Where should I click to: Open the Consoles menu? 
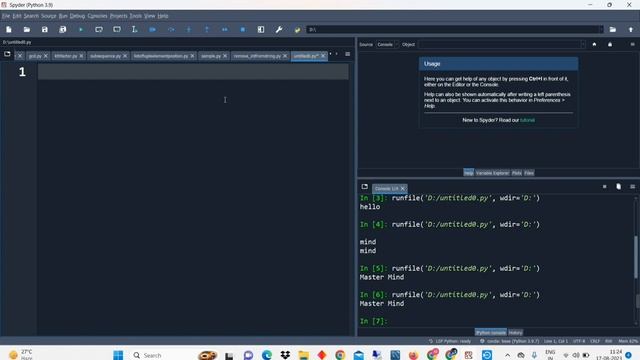click(x=98, y=16)
